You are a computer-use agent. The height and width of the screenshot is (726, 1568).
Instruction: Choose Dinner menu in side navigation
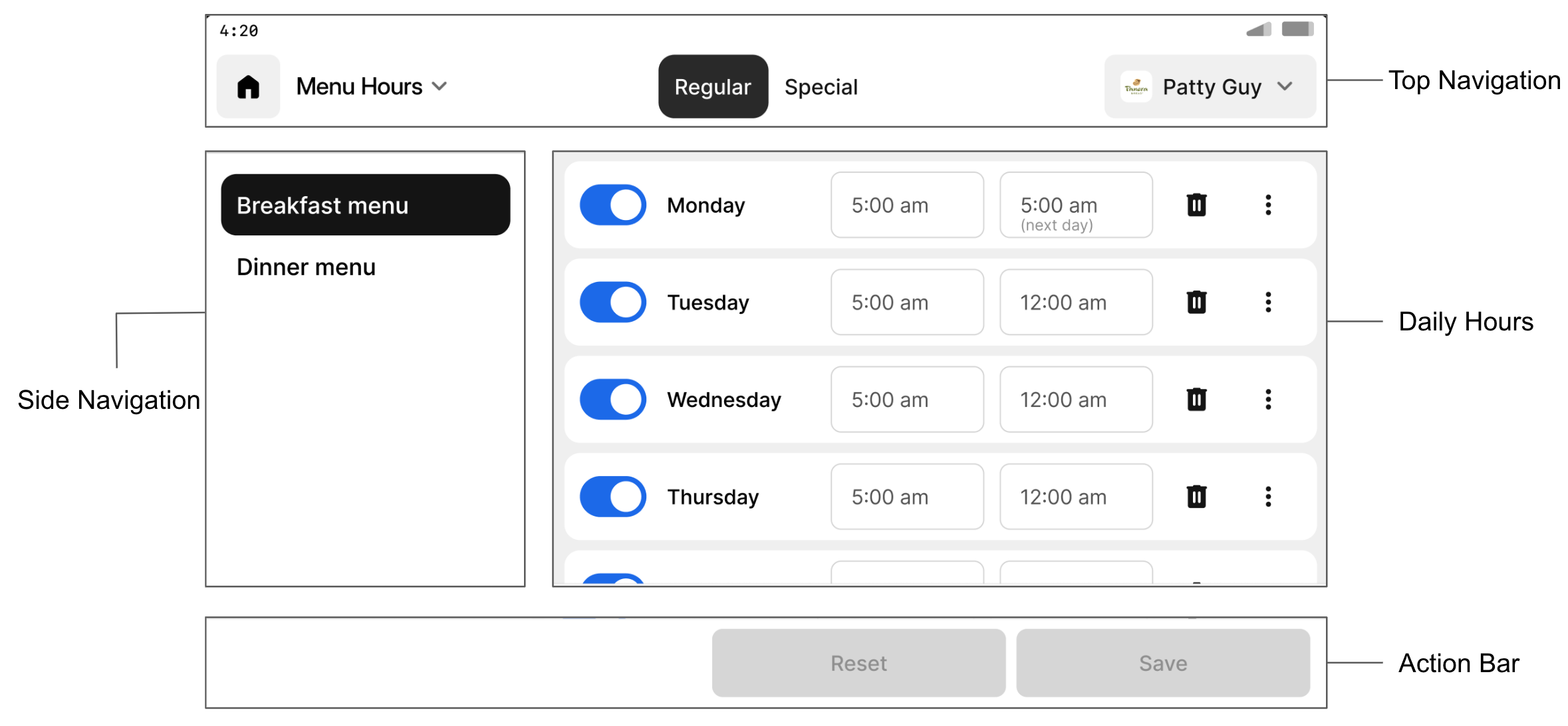point(306,267)
